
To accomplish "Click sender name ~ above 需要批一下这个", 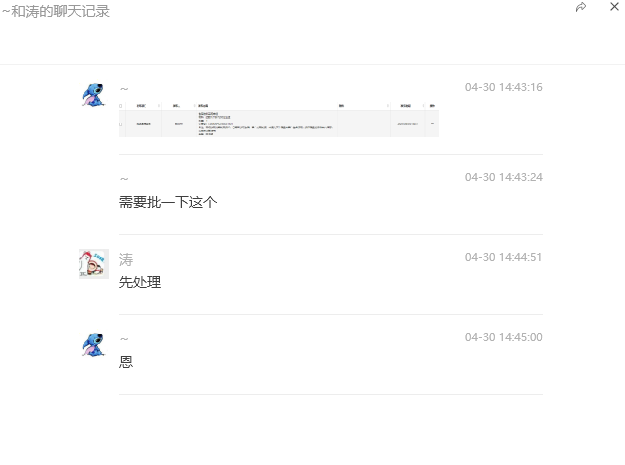I will point(124,179).
